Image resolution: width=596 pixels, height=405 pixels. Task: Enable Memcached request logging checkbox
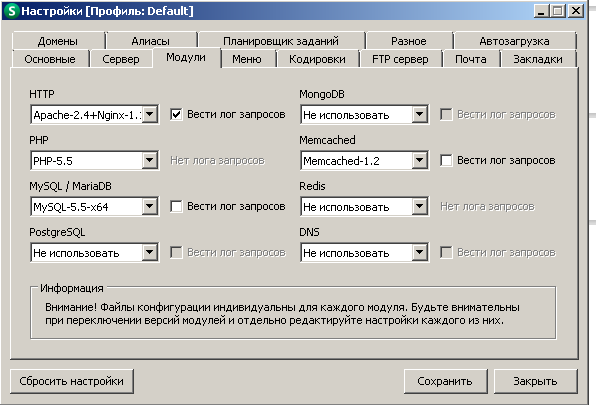[446, 160]
